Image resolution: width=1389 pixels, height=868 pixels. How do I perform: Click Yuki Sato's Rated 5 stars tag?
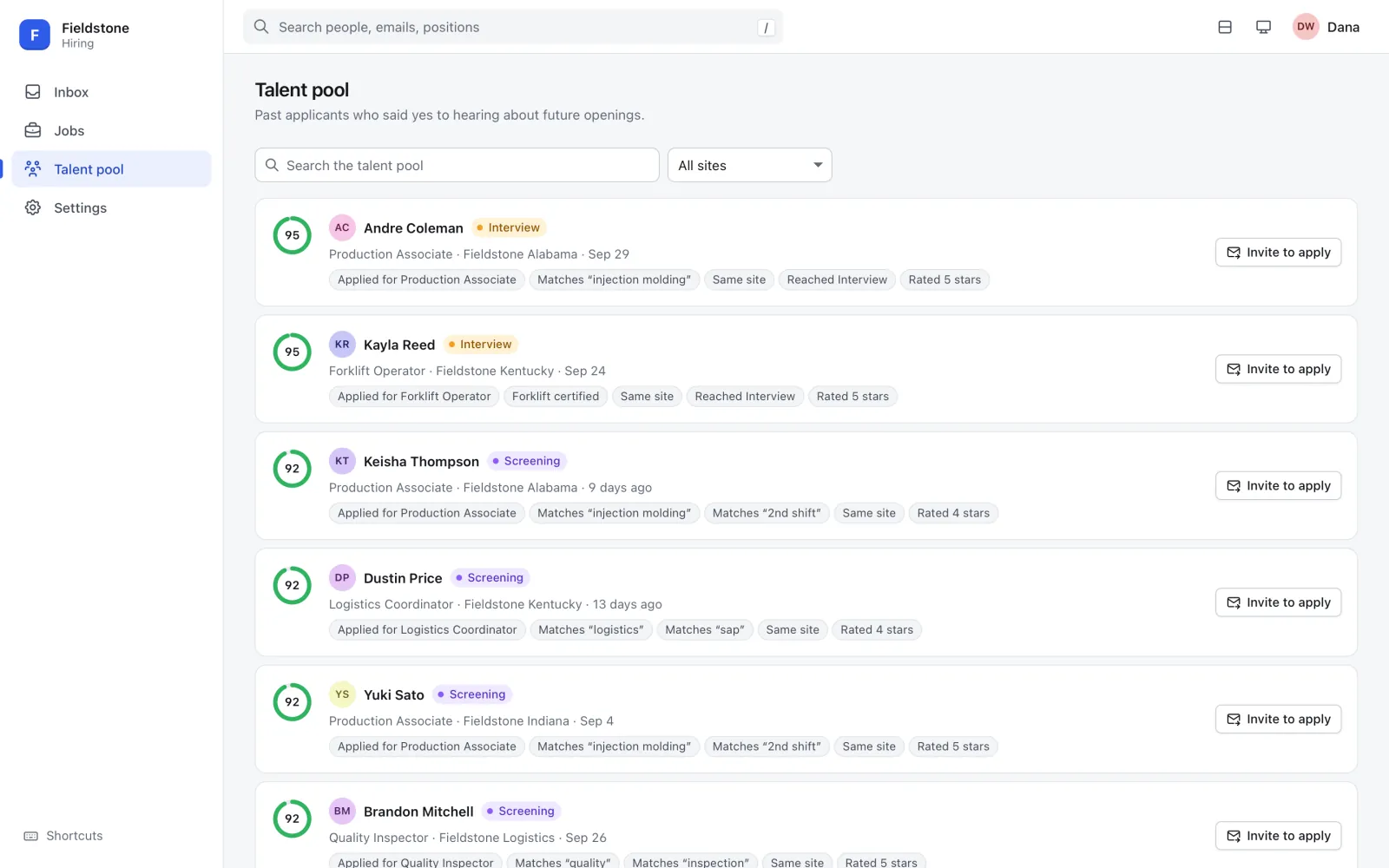tap(953, 746)
